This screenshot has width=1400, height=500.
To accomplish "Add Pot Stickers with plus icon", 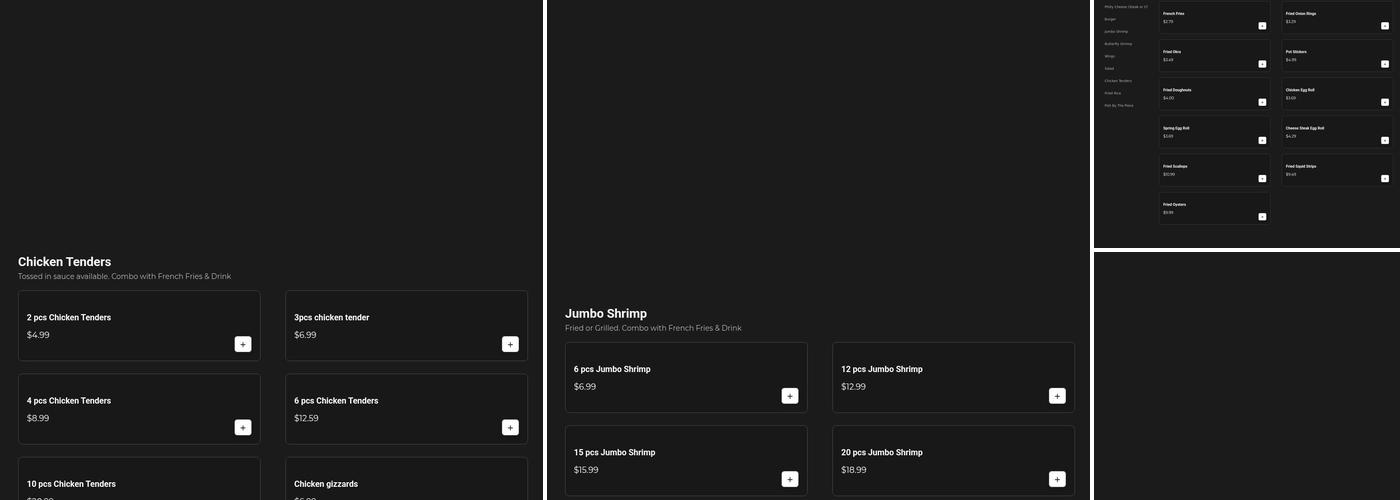I will 1385,64.
